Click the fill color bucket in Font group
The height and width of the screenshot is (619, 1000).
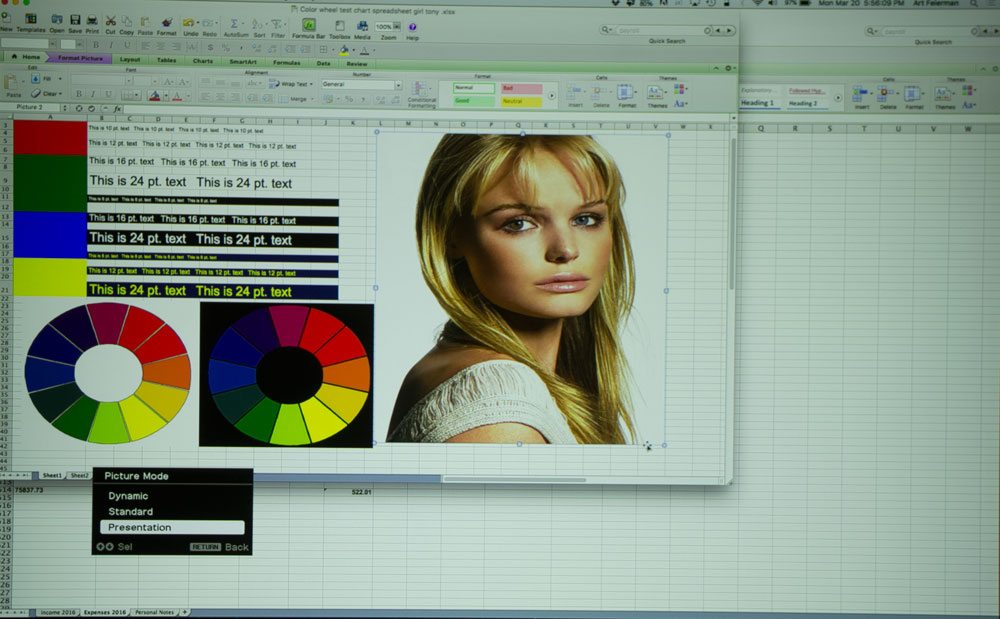click(154, 96)
